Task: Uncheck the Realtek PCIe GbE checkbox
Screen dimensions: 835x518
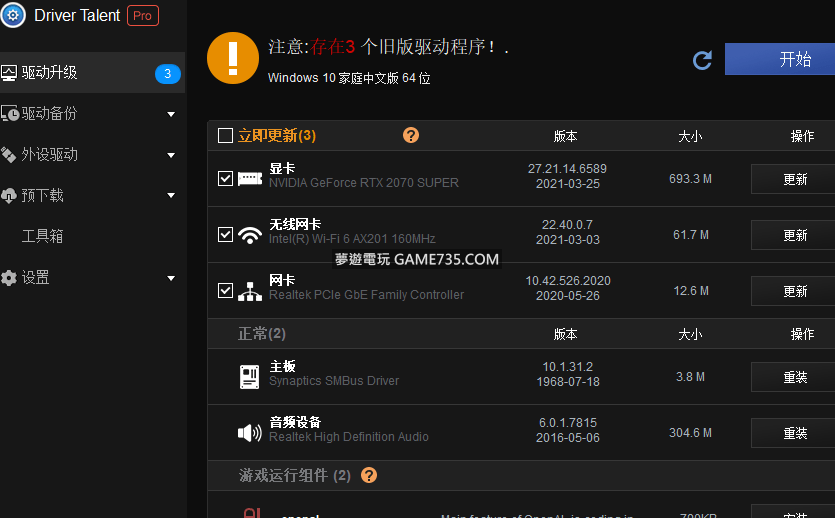Action: point(225,291)
